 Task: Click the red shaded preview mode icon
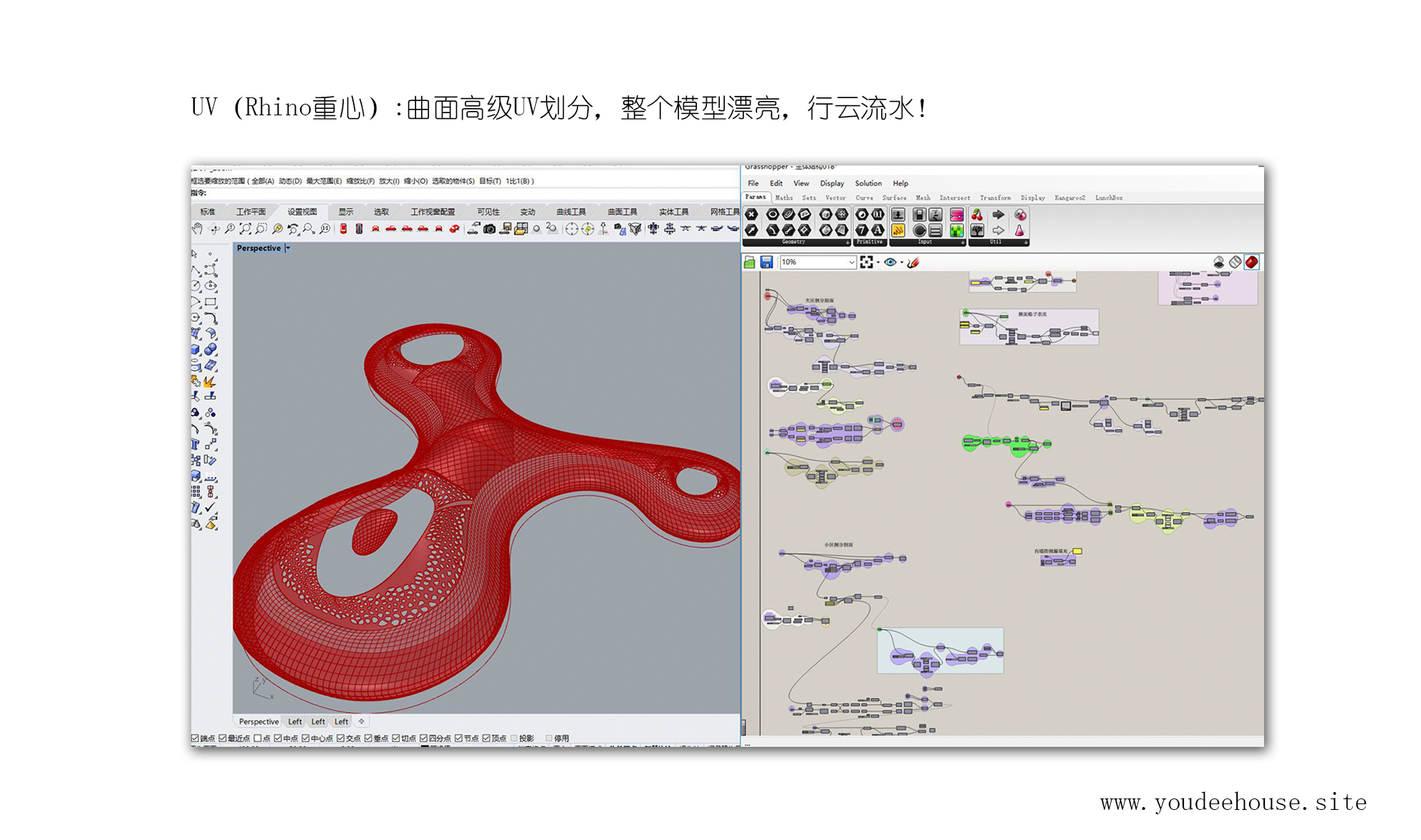click(x=1251, y=262)
